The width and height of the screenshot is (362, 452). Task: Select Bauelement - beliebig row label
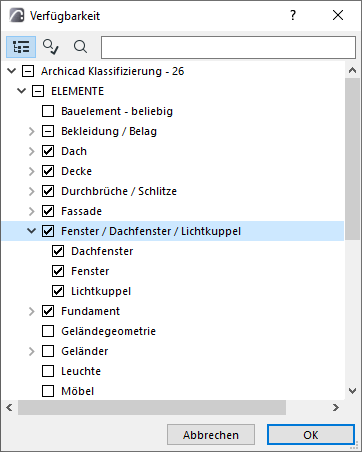pos(117,111)
